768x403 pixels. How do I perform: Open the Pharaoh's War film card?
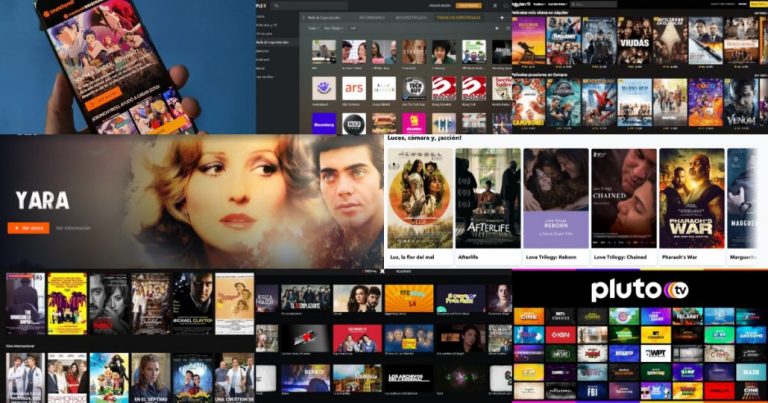(692, 207)
